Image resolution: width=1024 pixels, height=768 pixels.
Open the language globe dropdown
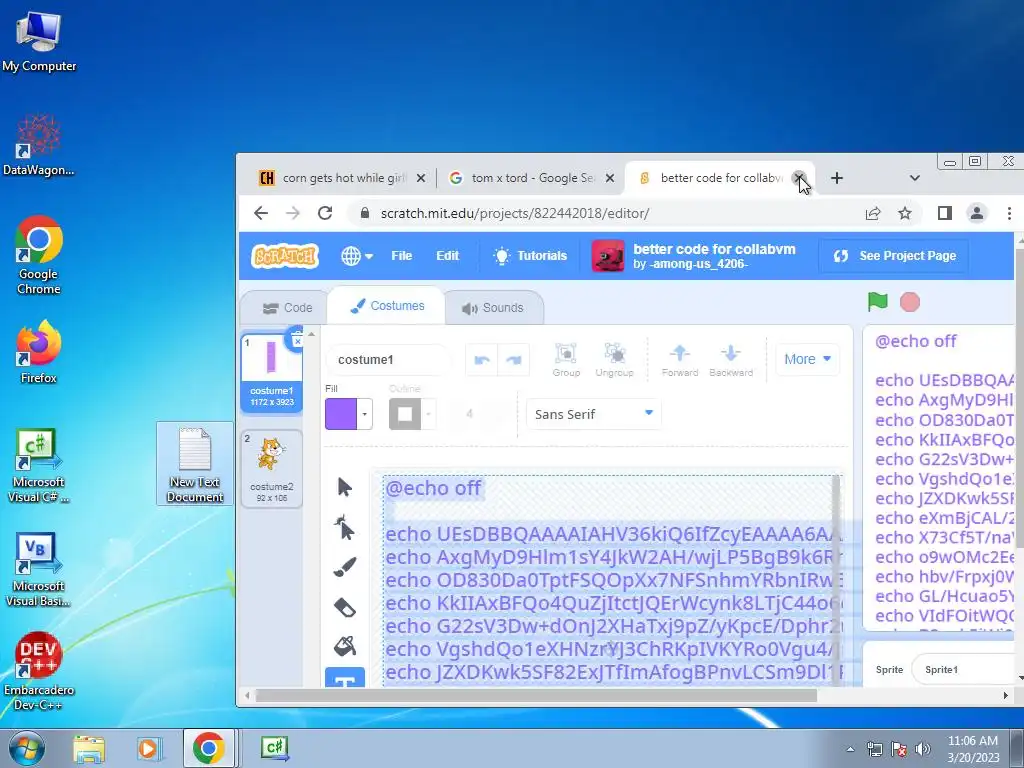point(357,256)
